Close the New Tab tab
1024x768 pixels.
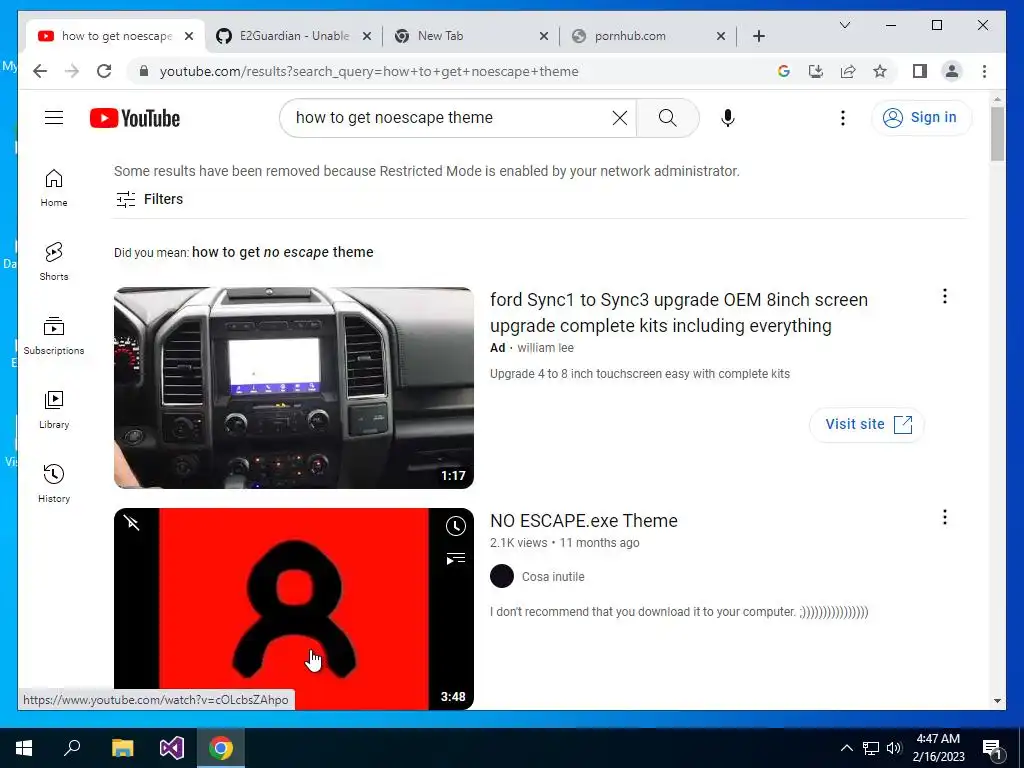(543, 36)
